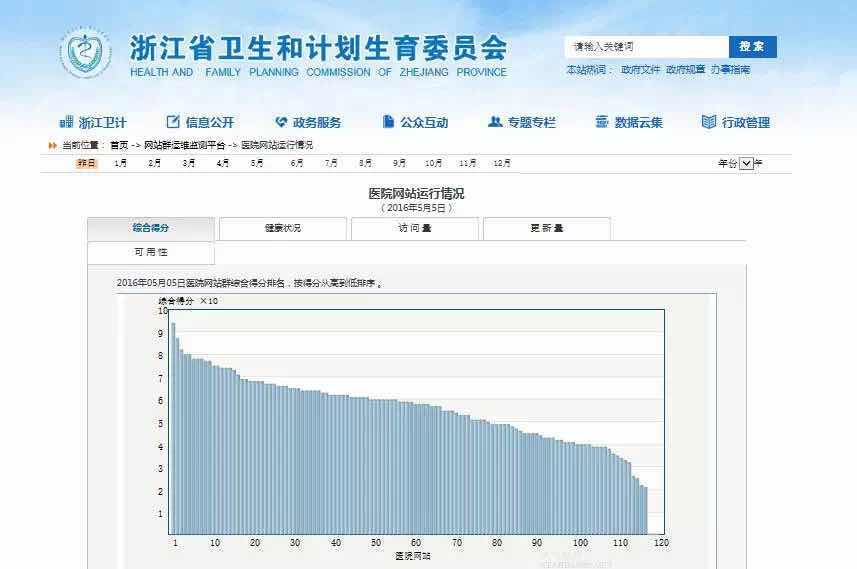Open the year (年份) dropdown
Image resolution: width=857 pixels, height=569 pixels.
click(746, 163)
